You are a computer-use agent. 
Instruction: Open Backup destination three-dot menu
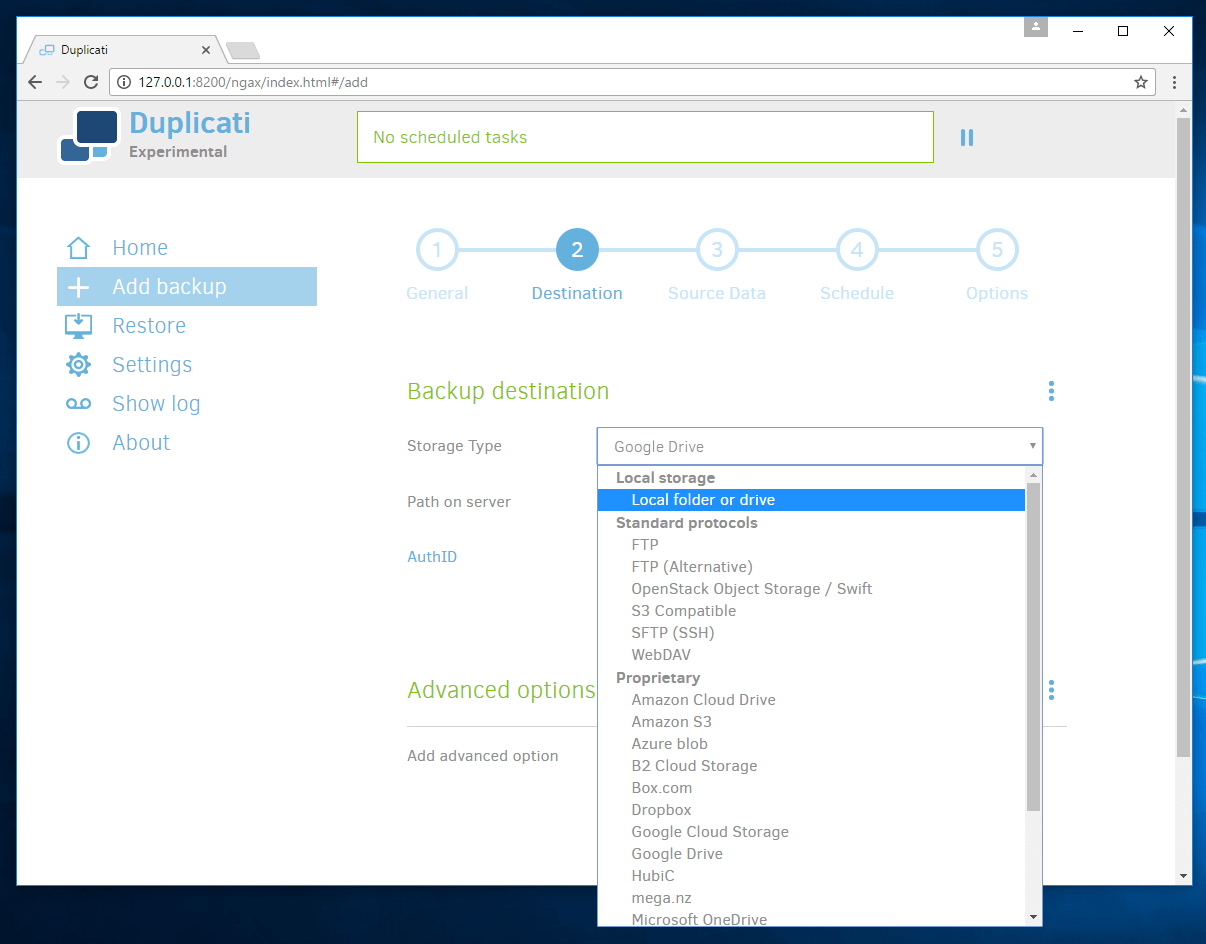[x=1050, y=391]
